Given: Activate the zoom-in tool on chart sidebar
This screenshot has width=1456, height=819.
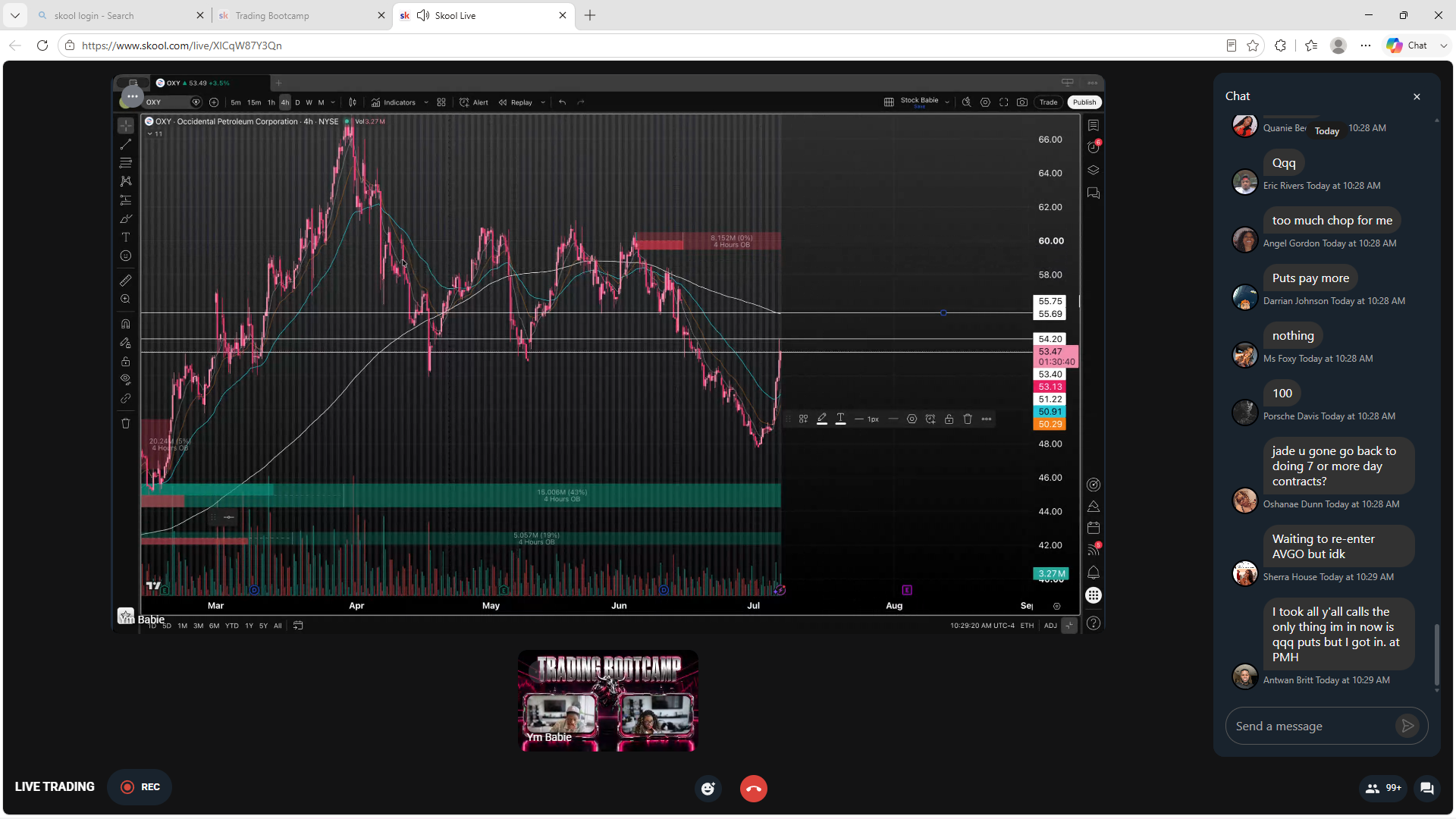Looking at the screenshot, I should click(x=126, y=300).
